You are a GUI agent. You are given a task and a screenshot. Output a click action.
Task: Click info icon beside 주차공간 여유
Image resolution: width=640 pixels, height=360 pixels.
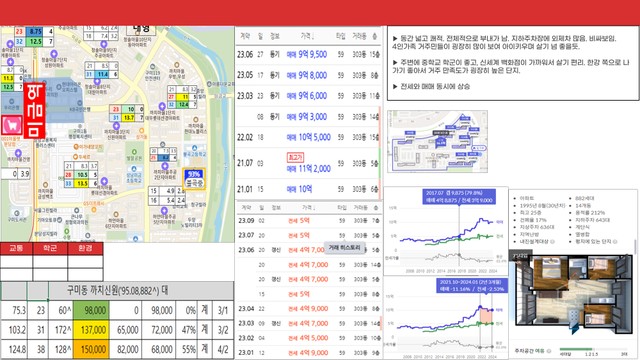549,351
